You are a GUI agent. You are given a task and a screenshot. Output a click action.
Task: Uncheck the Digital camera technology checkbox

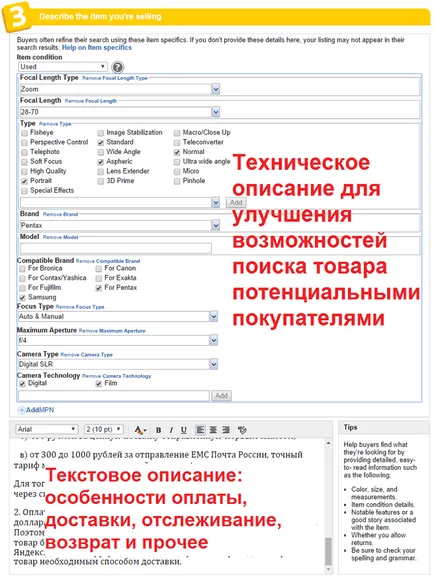[22, 384]
